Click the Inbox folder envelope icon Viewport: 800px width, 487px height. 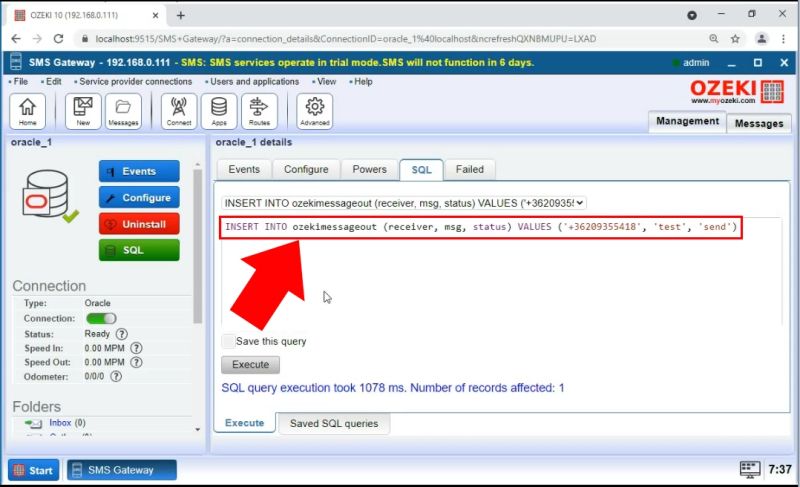click(x=34, y=423)
